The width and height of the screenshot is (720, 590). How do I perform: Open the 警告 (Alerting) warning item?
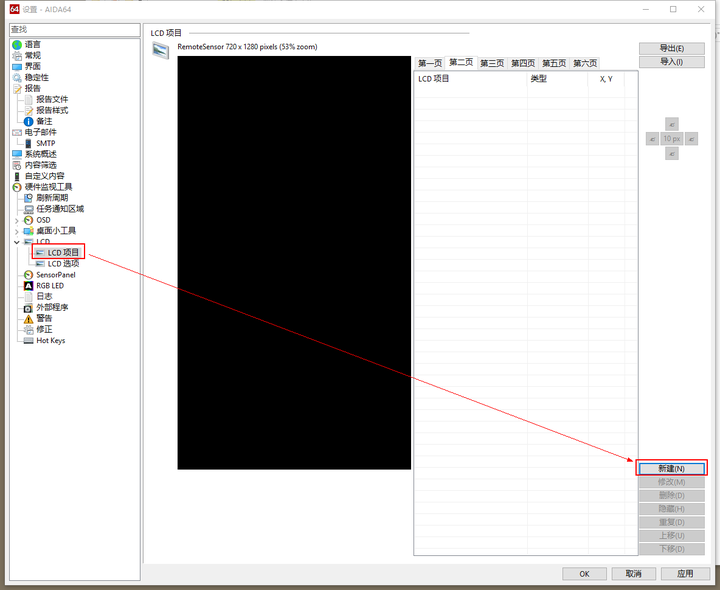(x=44, y=318)
